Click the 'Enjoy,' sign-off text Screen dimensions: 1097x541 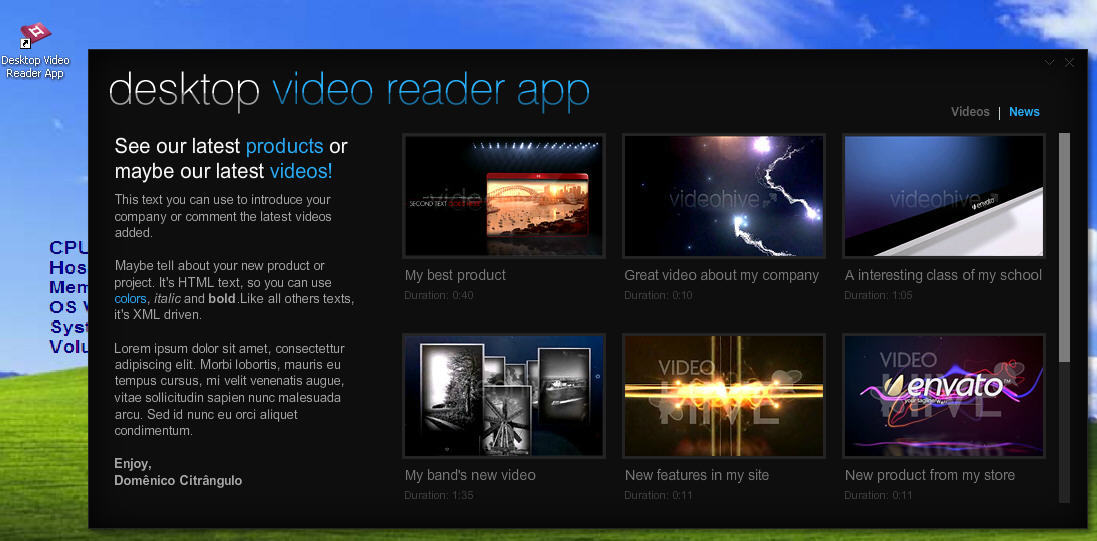pos(133,464)
